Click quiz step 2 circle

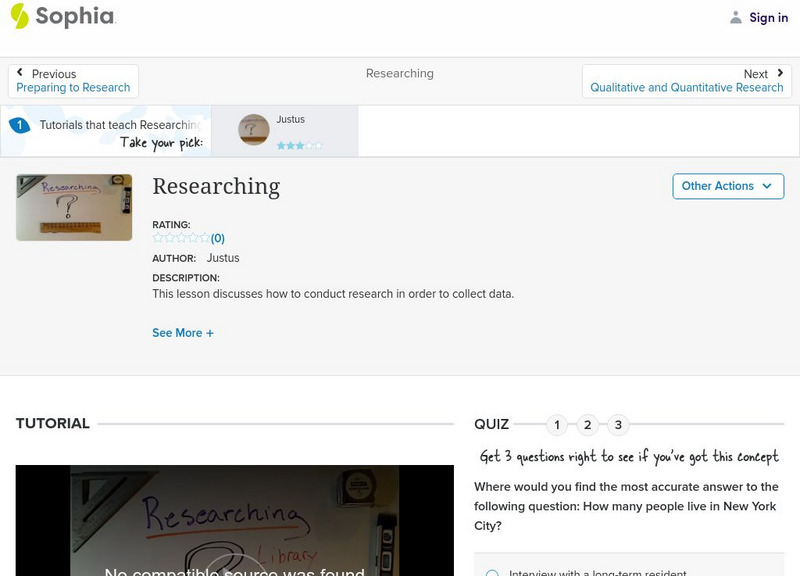tap(587, 424)
